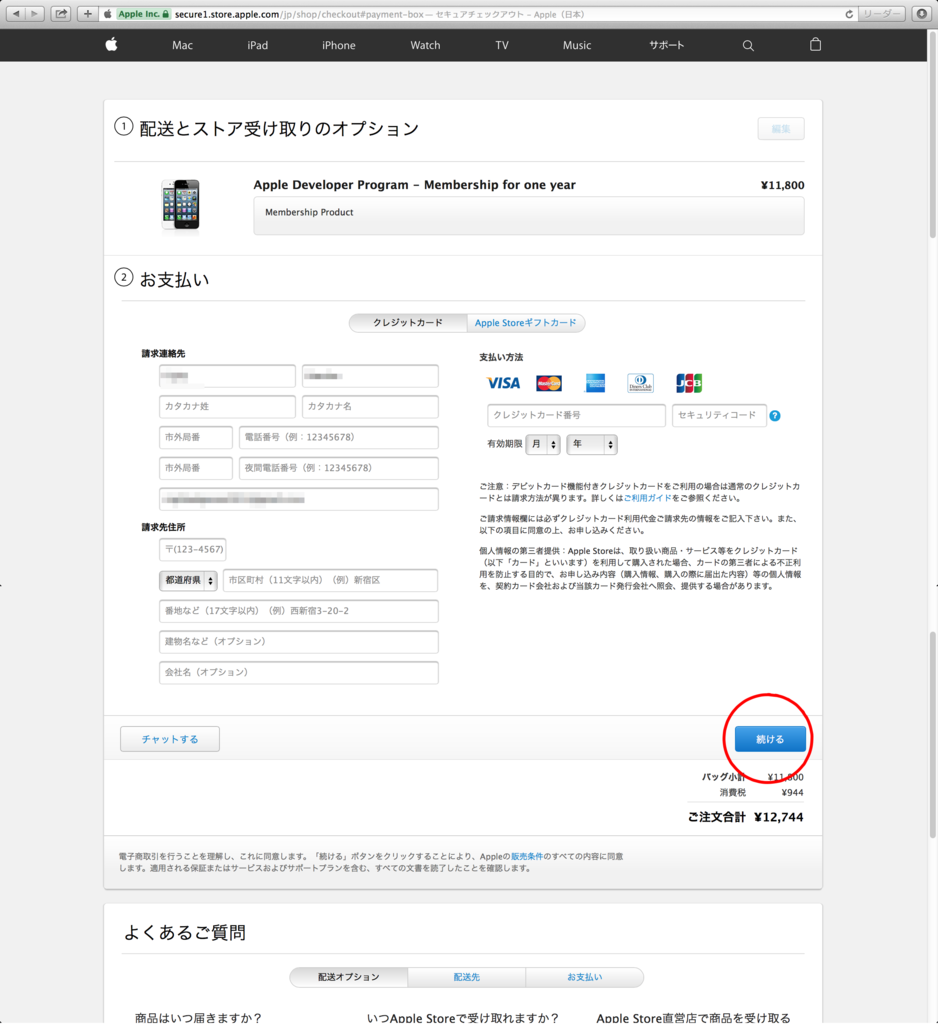The height and width of the screenshot is (1024, 938).
Task: Switch to Apple Storeギフトカード tab
Action: (x=526, y=323)
